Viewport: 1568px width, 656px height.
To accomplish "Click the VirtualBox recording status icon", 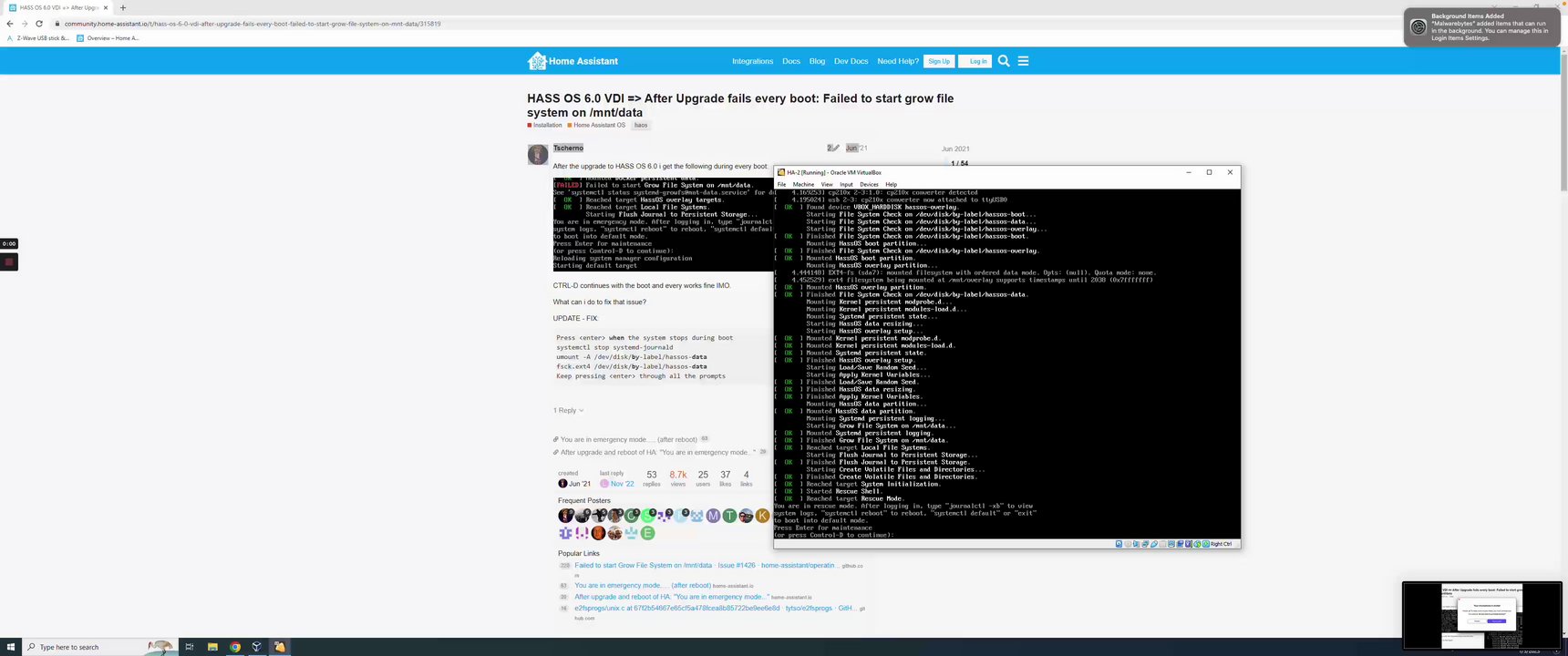I will click(x=1180, y=544).
